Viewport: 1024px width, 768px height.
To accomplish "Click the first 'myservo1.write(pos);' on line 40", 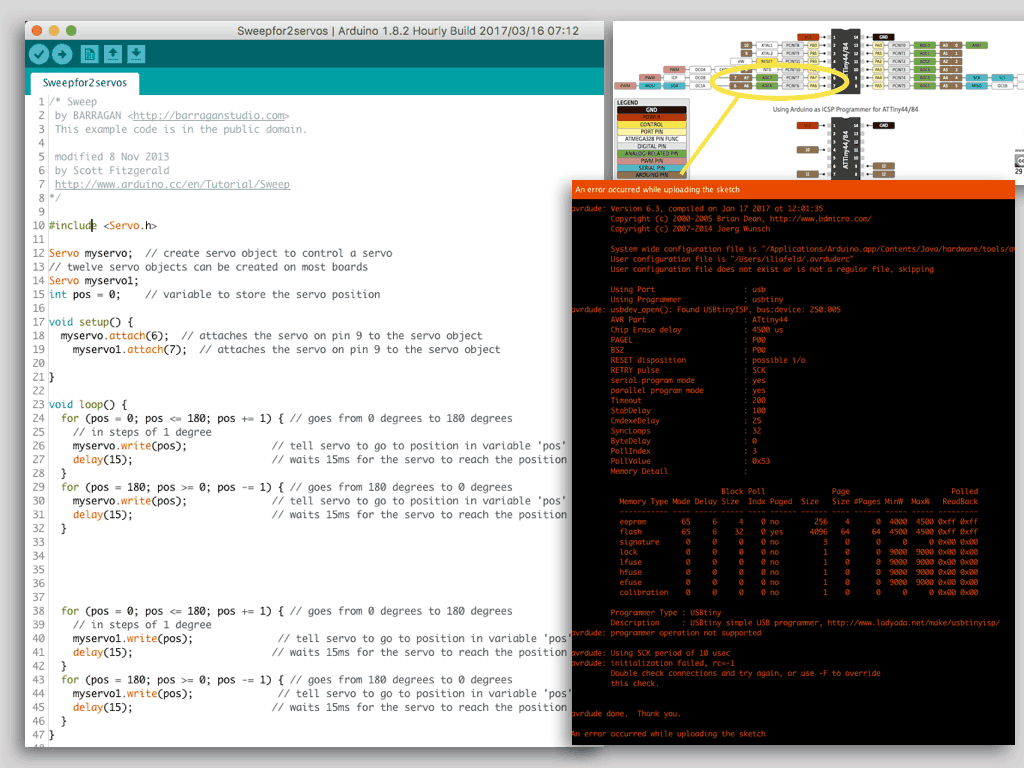I will point(133,639).
